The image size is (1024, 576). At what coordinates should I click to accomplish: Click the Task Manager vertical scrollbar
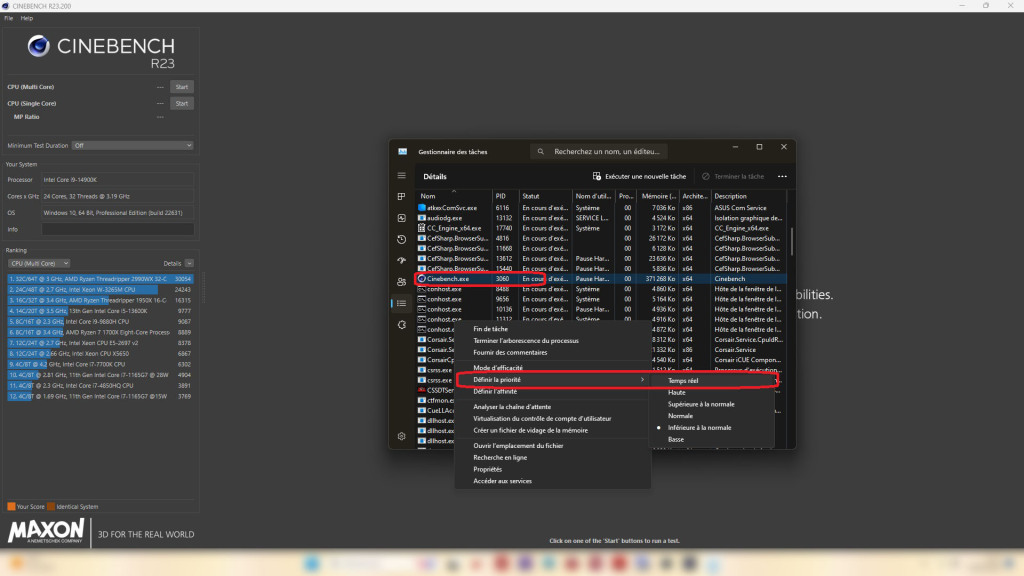click(792, 242)
